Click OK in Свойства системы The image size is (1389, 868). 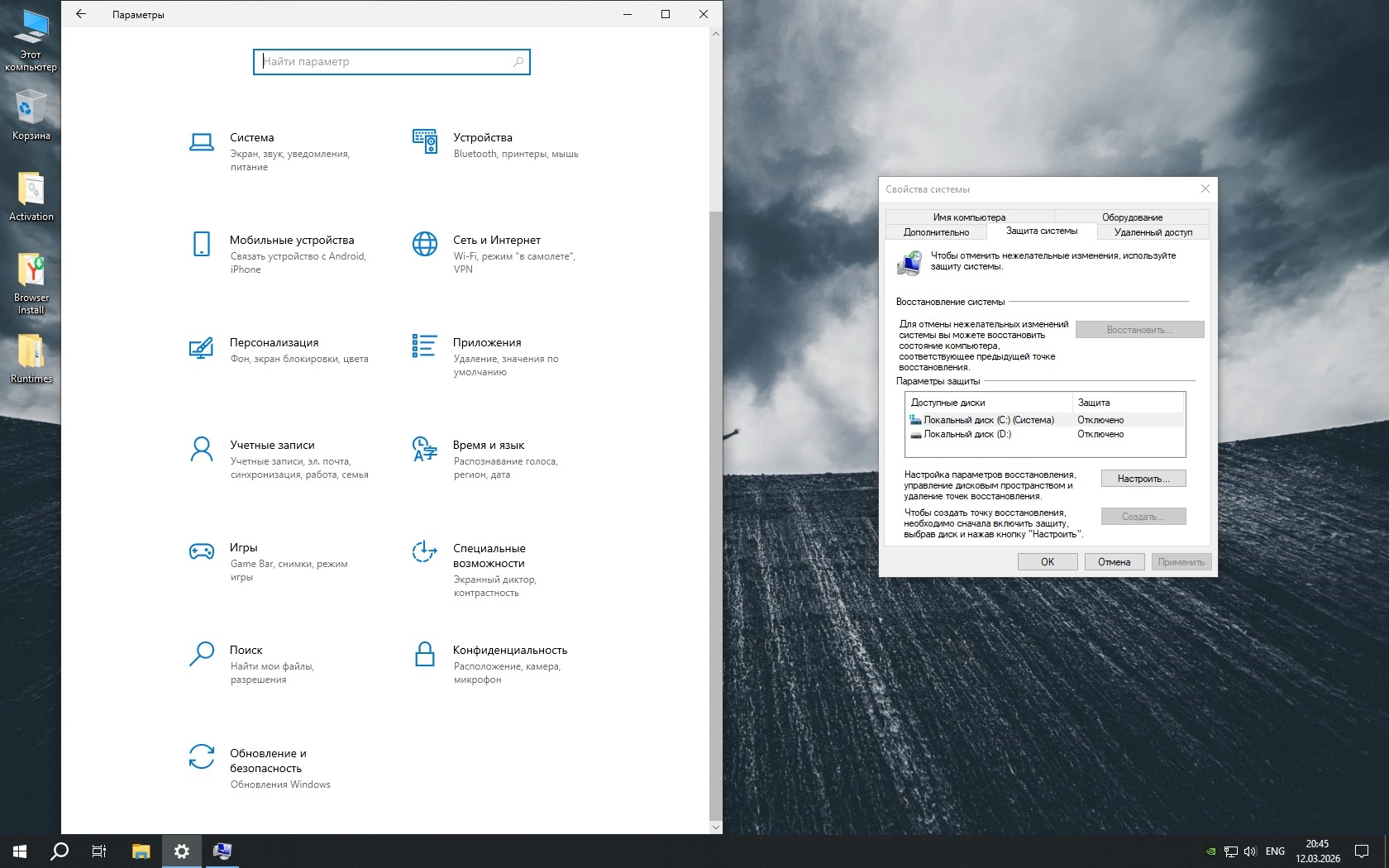click(1048, 562)
